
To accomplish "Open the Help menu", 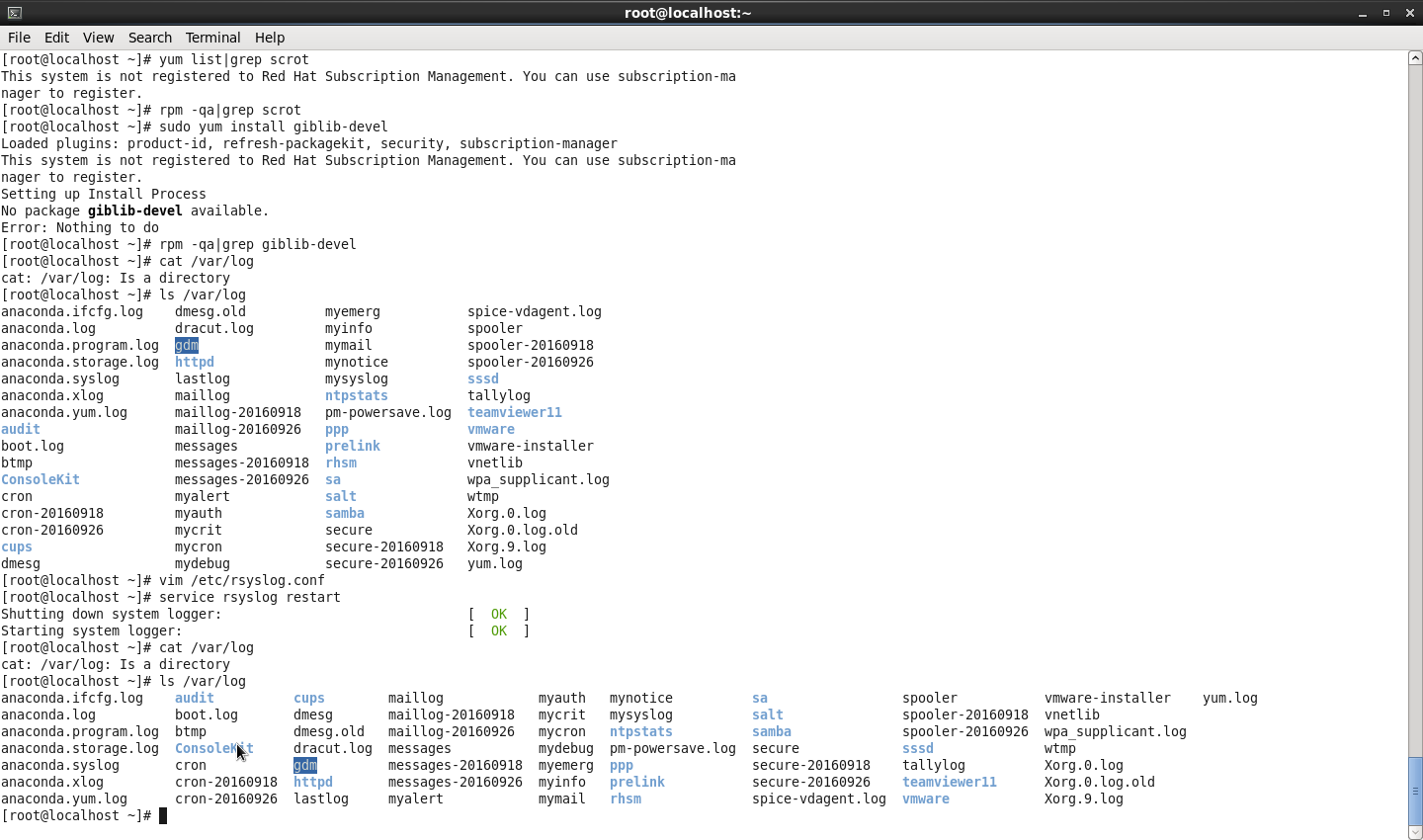I will click(x=270, y=38).
